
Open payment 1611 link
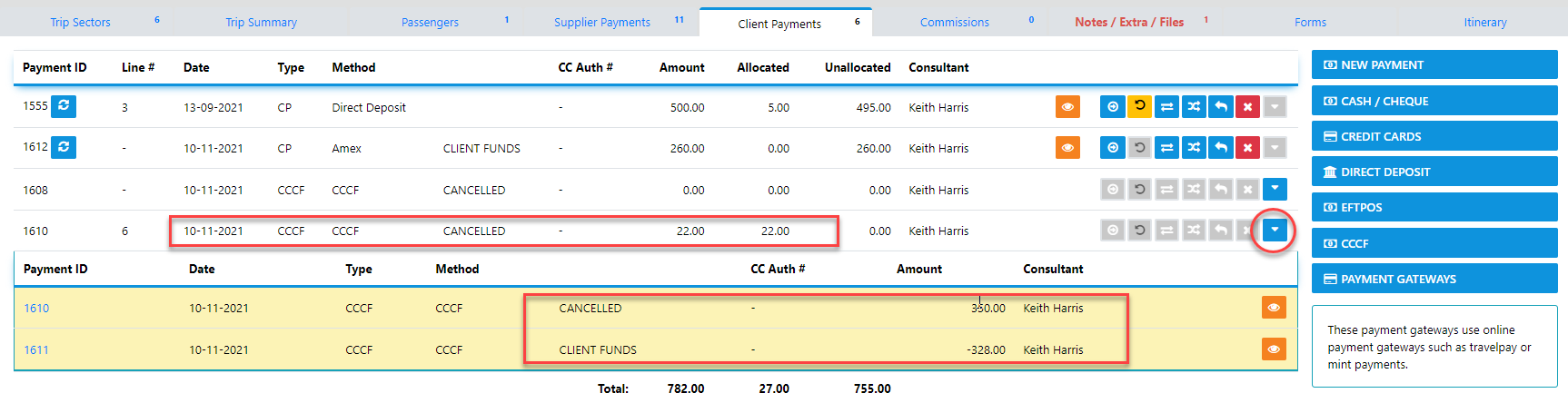[36, 350]
